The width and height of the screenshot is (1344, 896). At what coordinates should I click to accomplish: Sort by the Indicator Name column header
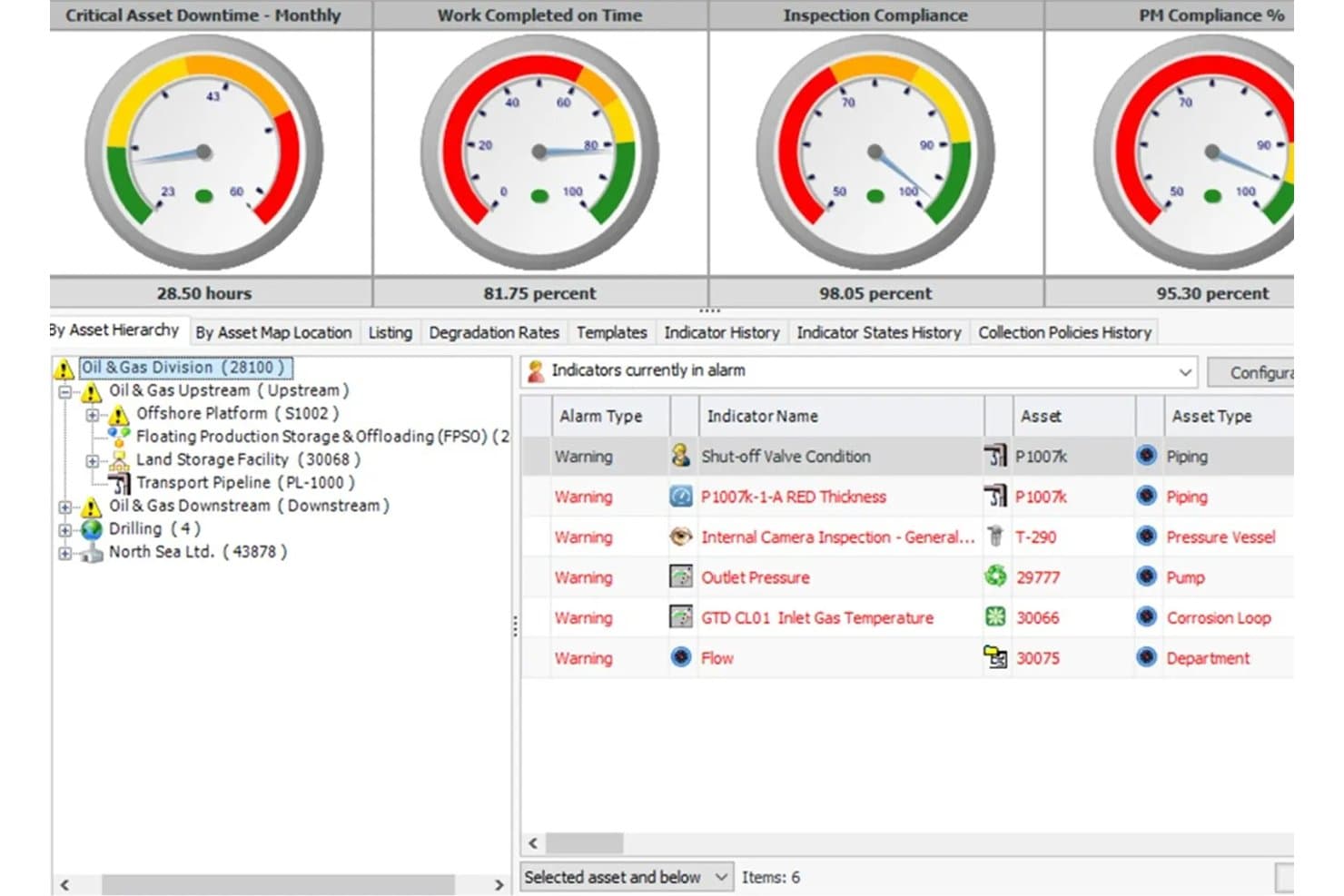pos(841,416)
